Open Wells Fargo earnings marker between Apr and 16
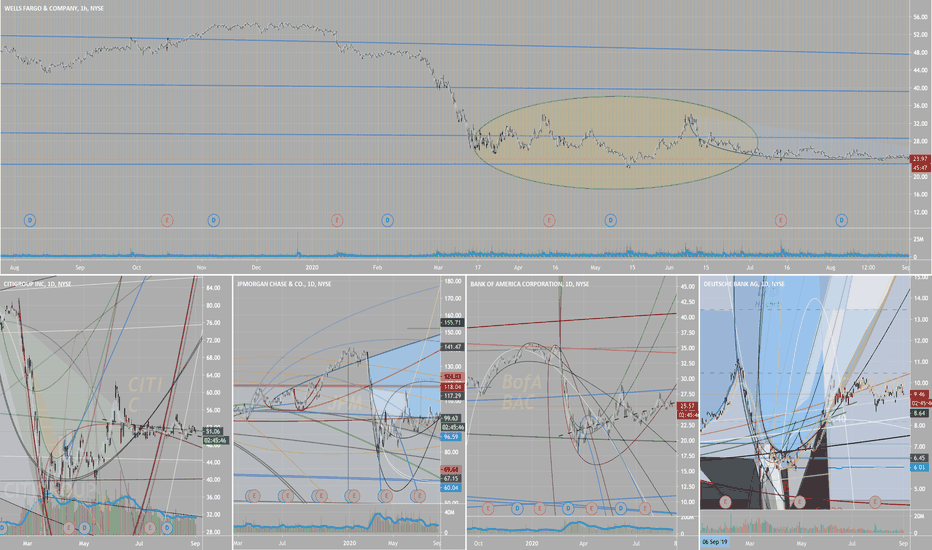 coord(549,221)
